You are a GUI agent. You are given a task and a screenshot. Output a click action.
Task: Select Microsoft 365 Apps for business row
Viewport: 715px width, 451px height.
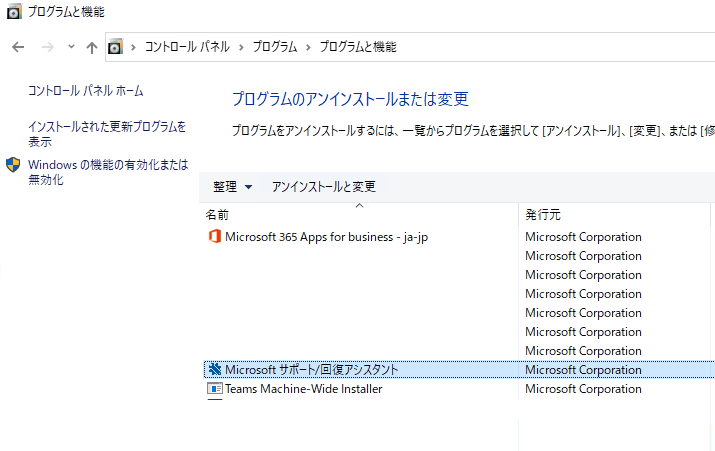[459, 237]
